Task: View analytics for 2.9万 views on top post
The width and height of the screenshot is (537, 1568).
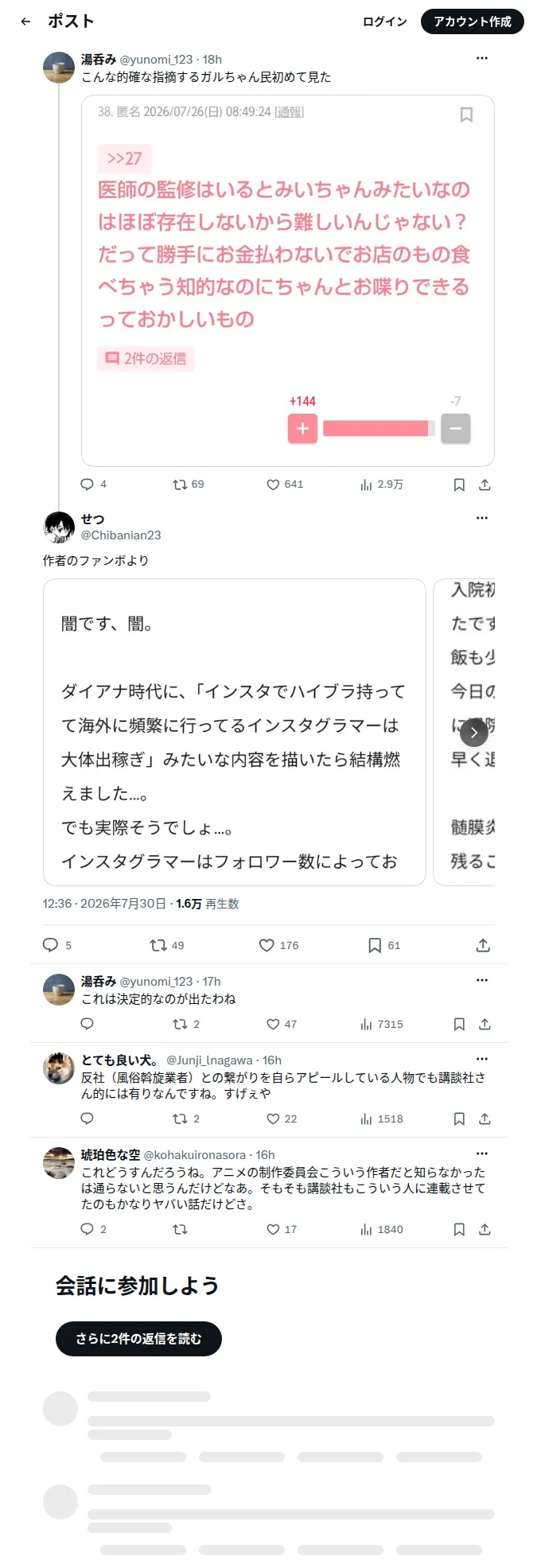Action: point(382,484)
